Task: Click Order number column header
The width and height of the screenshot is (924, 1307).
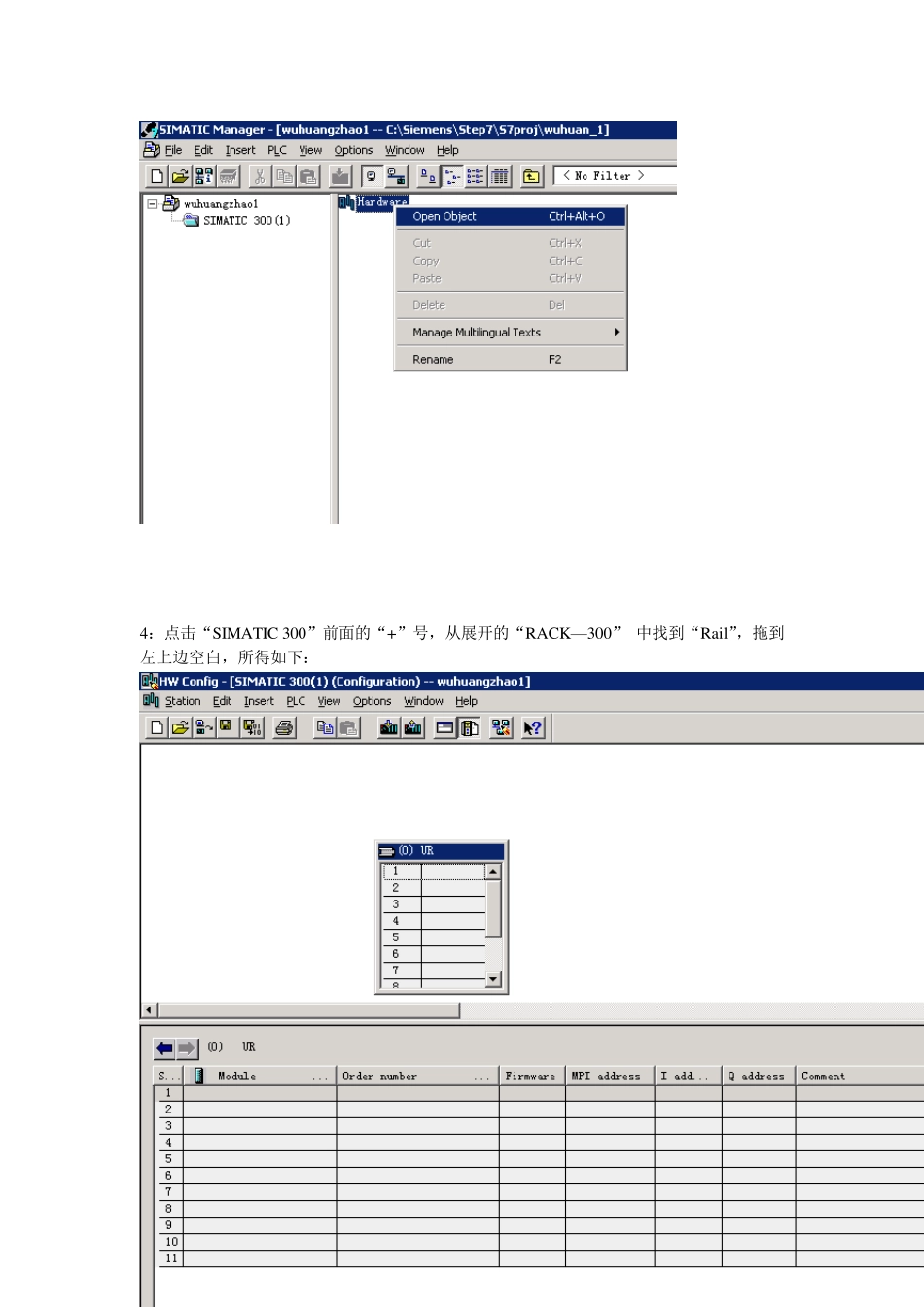Action: [x=417, y=1077]
